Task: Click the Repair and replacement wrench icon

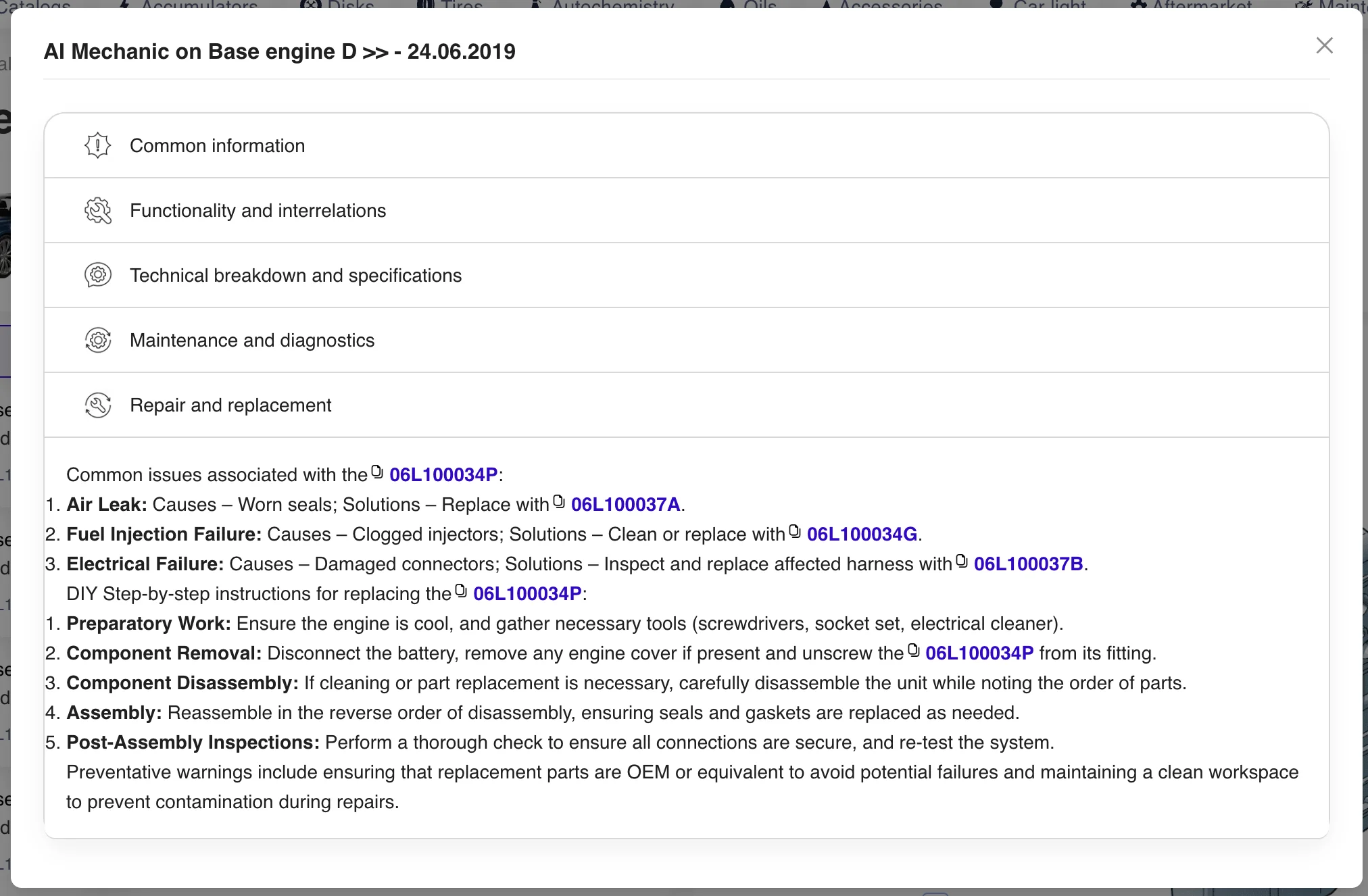Action: pos(98,405)
